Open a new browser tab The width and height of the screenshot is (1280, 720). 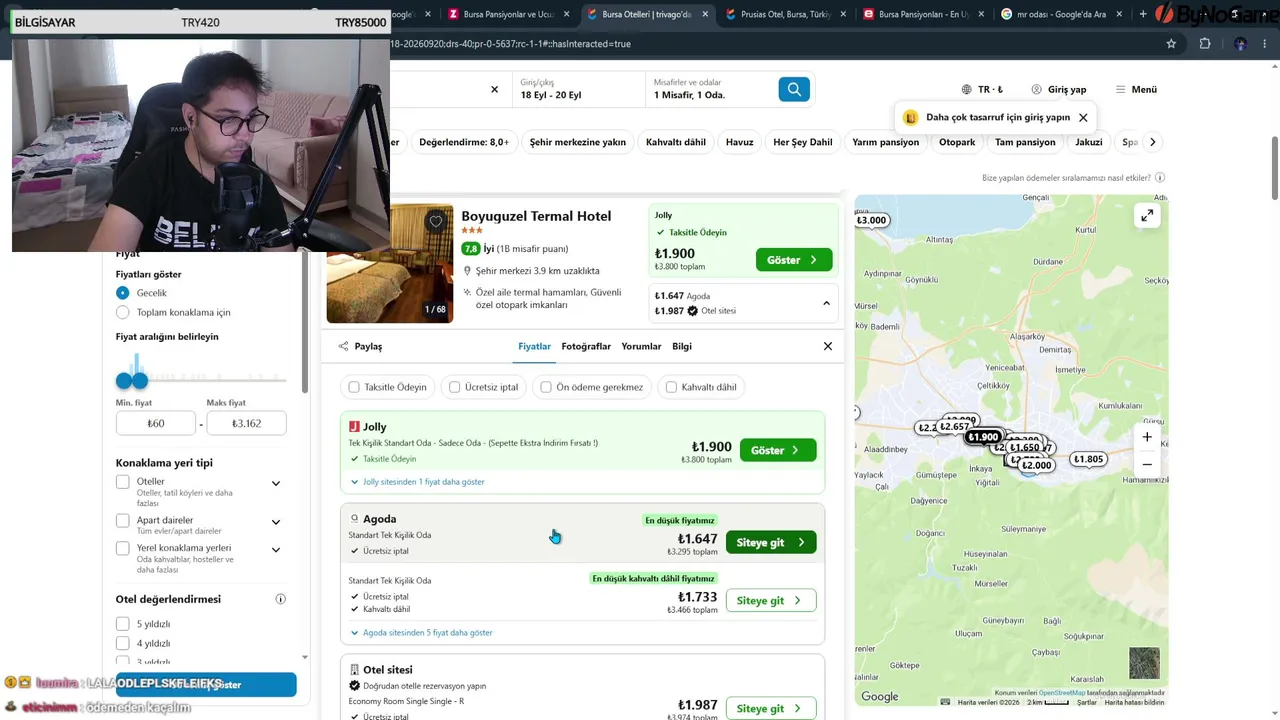1143,14
